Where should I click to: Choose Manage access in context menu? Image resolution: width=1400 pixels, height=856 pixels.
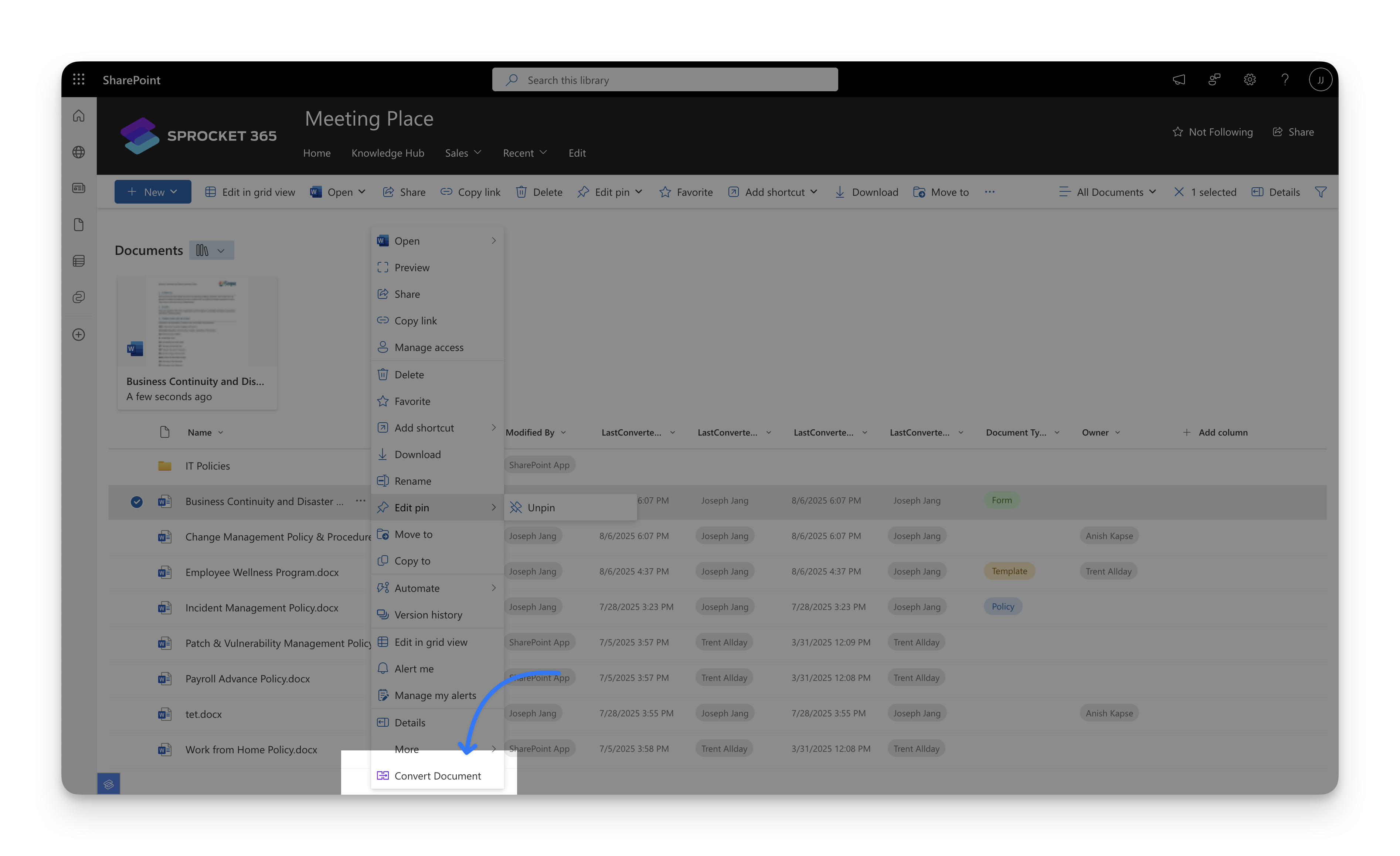click(x=438, y=347)
